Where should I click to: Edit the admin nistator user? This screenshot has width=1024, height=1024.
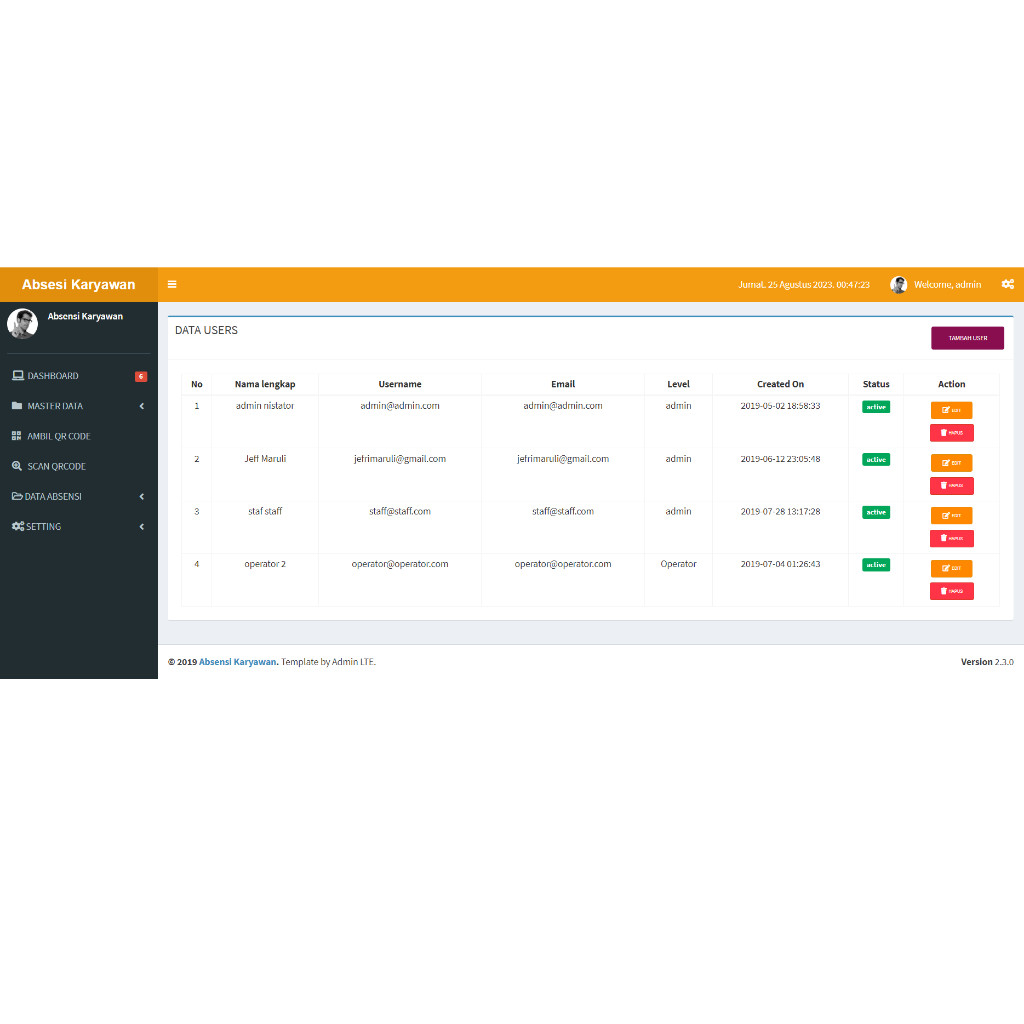(x=952, y=410)
